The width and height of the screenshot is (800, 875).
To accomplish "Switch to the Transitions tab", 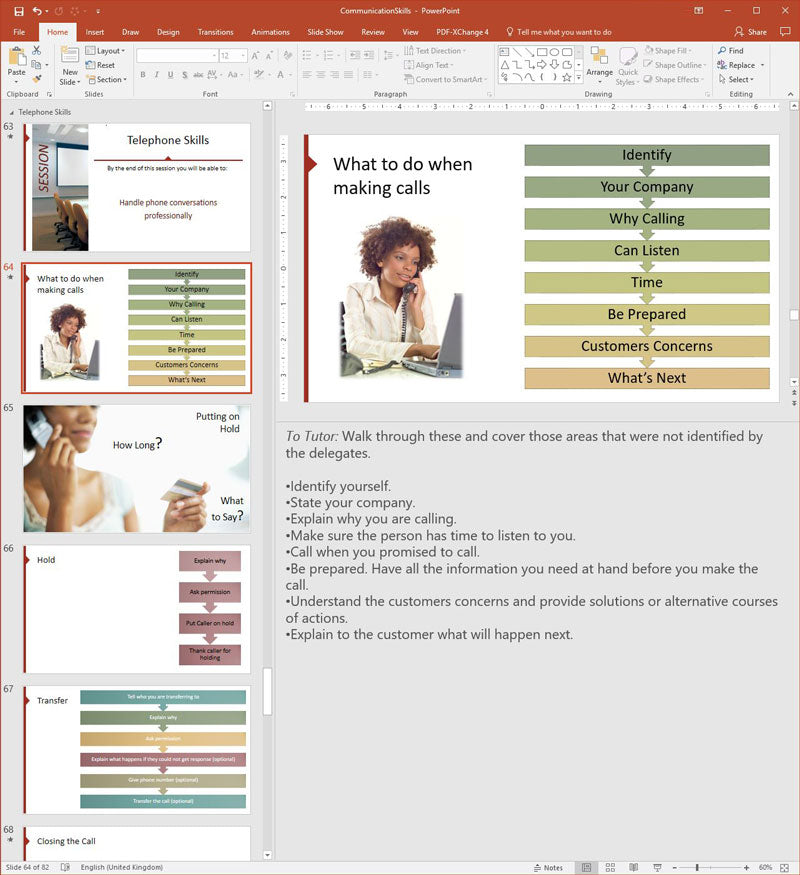I will click(215, 32).
